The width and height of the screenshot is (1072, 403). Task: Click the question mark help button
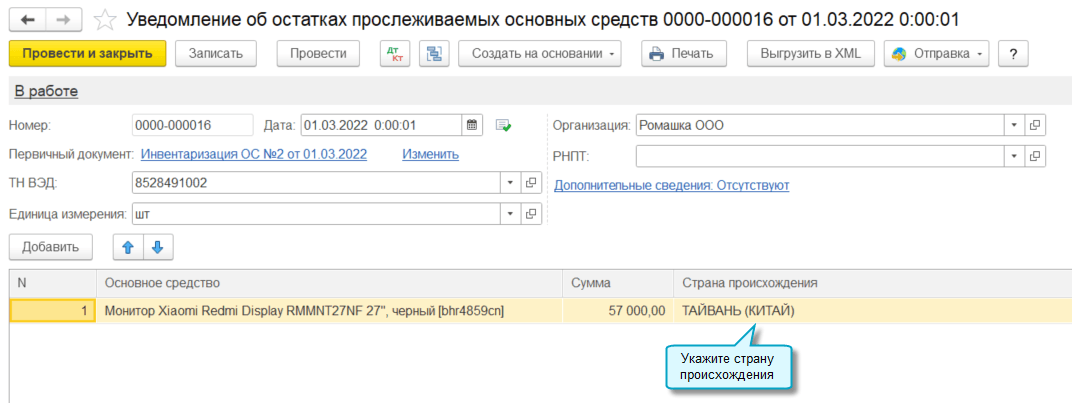(1014, 54)
